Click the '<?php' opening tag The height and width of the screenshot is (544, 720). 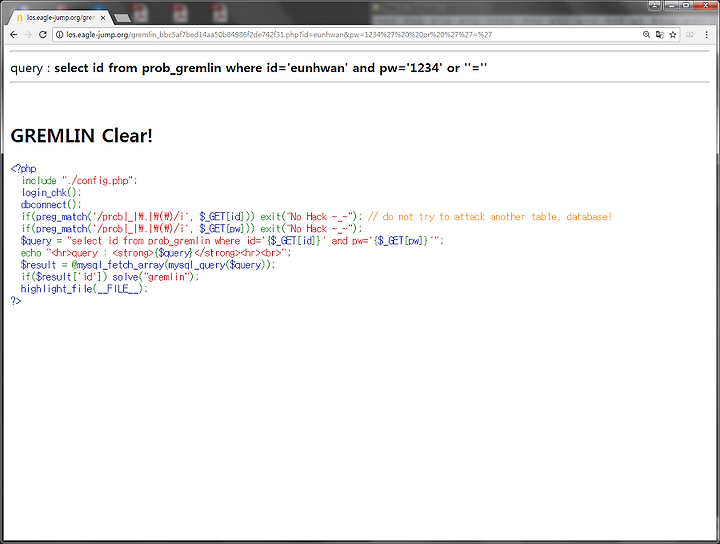[x=23, y=168]
